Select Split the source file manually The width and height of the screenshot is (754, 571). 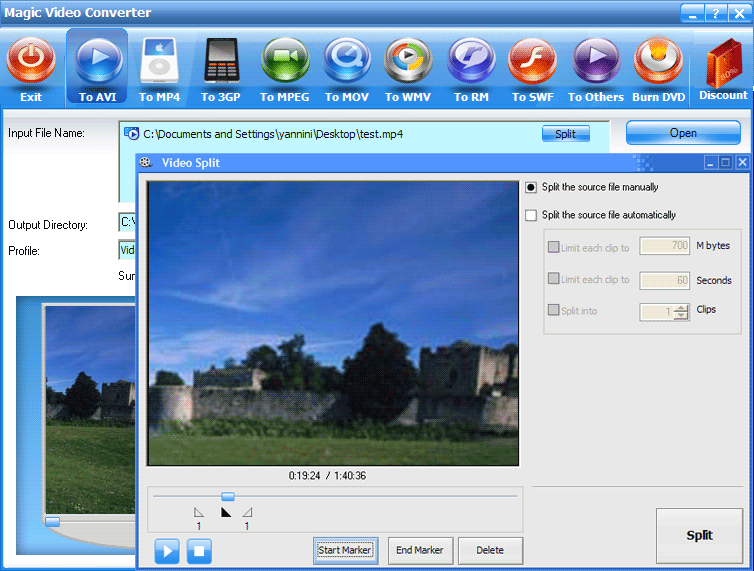click(531, 187)
